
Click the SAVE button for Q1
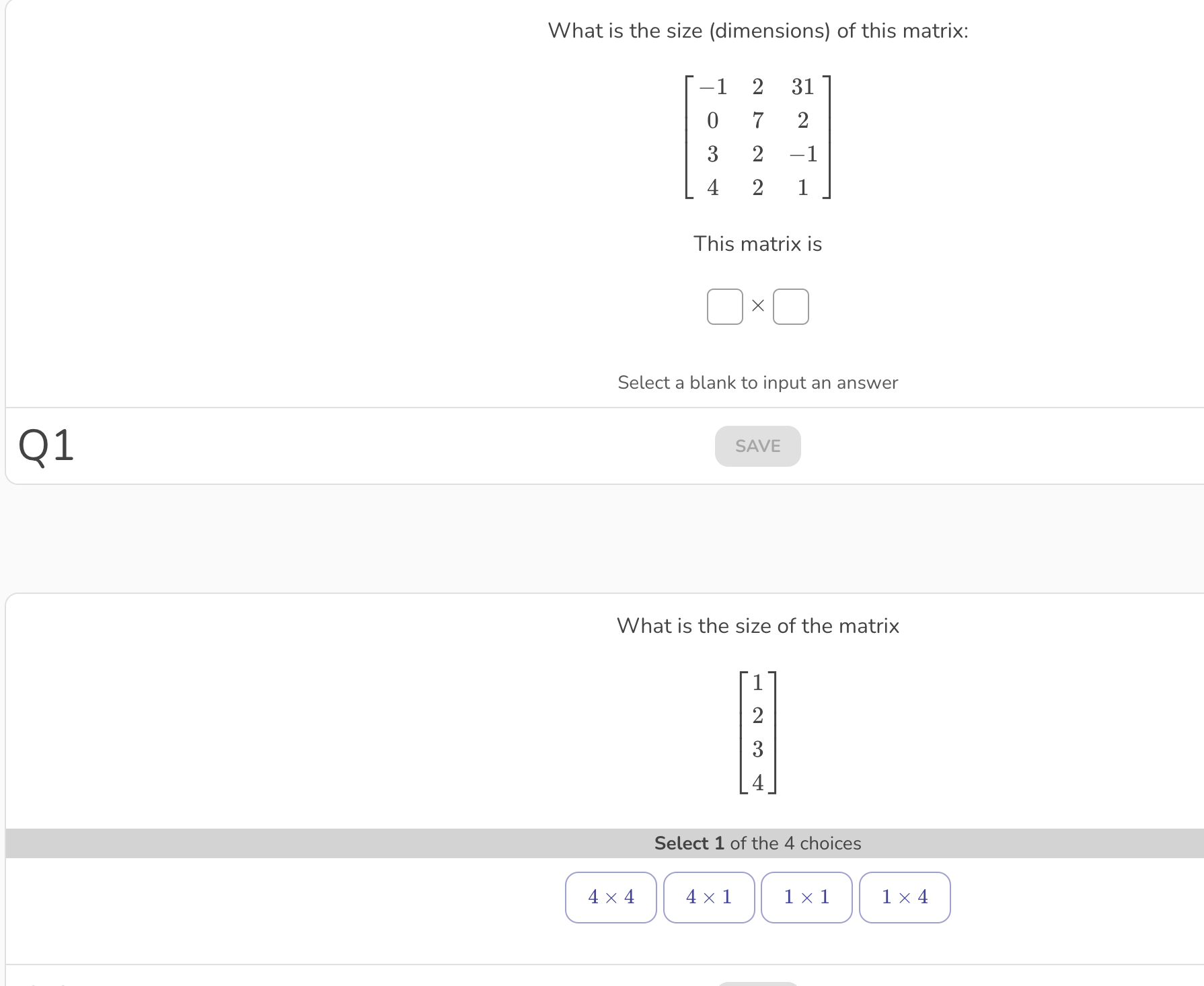pyautogui.click(x=757, y=446)
